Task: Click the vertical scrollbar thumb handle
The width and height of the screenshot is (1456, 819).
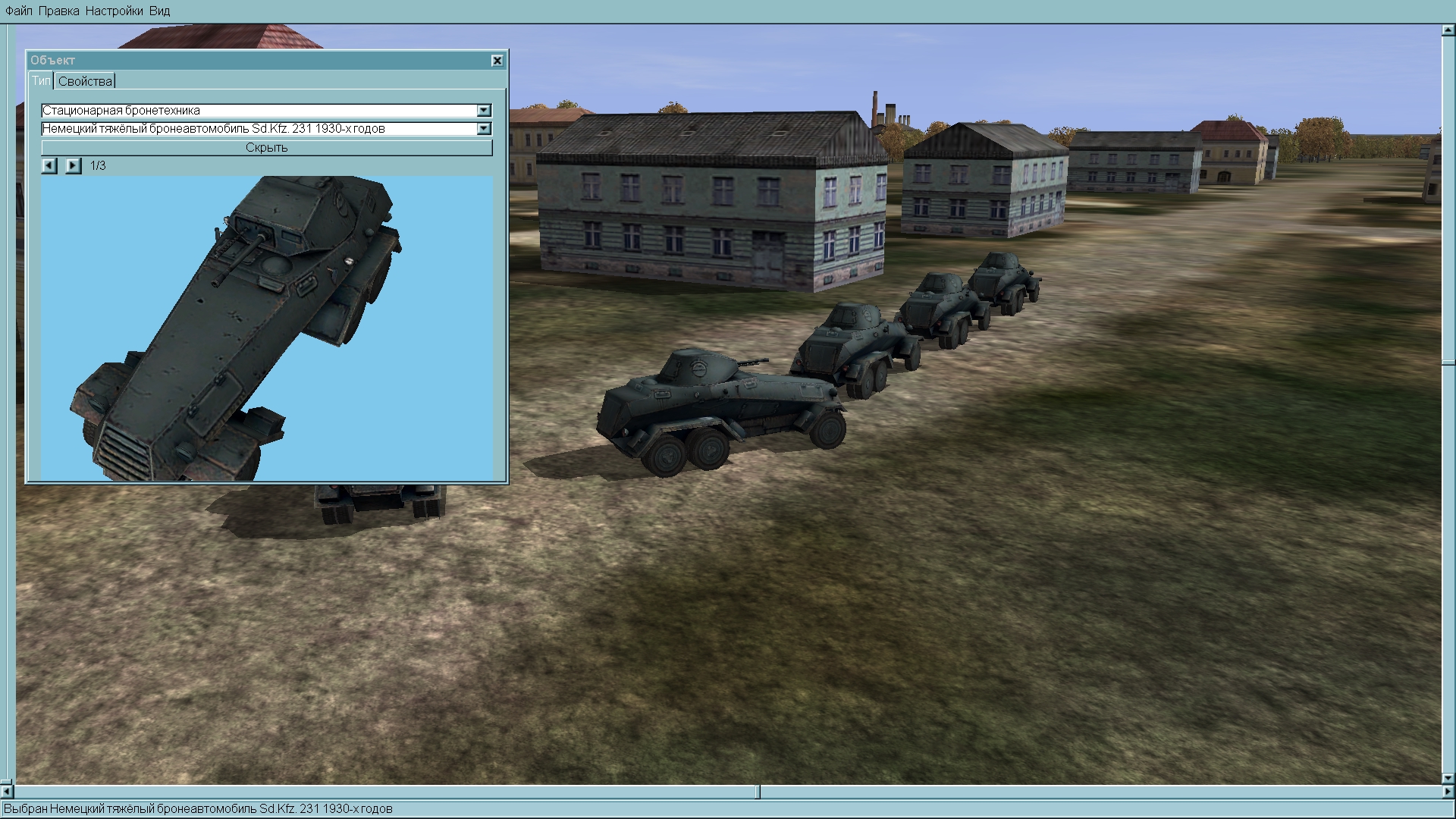Action: click(1448, 364)
